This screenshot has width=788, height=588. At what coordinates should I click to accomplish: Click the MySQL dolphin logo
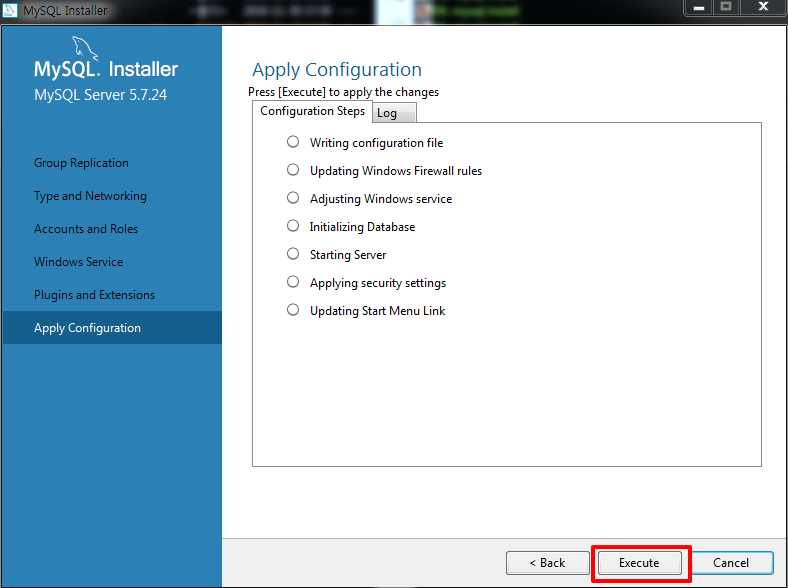[x=85, y=49]
